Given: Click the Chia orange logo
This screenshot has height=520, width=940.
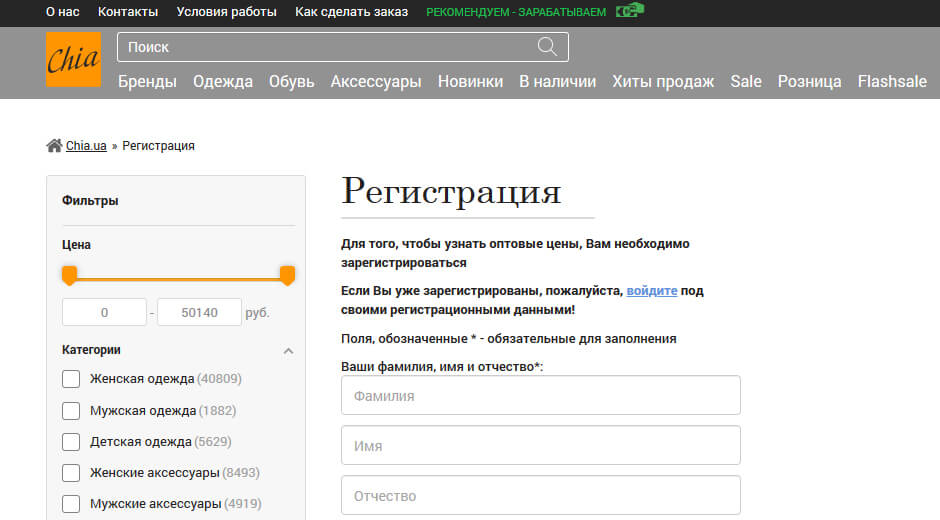Looking at the screenshot, I should 73,60.
